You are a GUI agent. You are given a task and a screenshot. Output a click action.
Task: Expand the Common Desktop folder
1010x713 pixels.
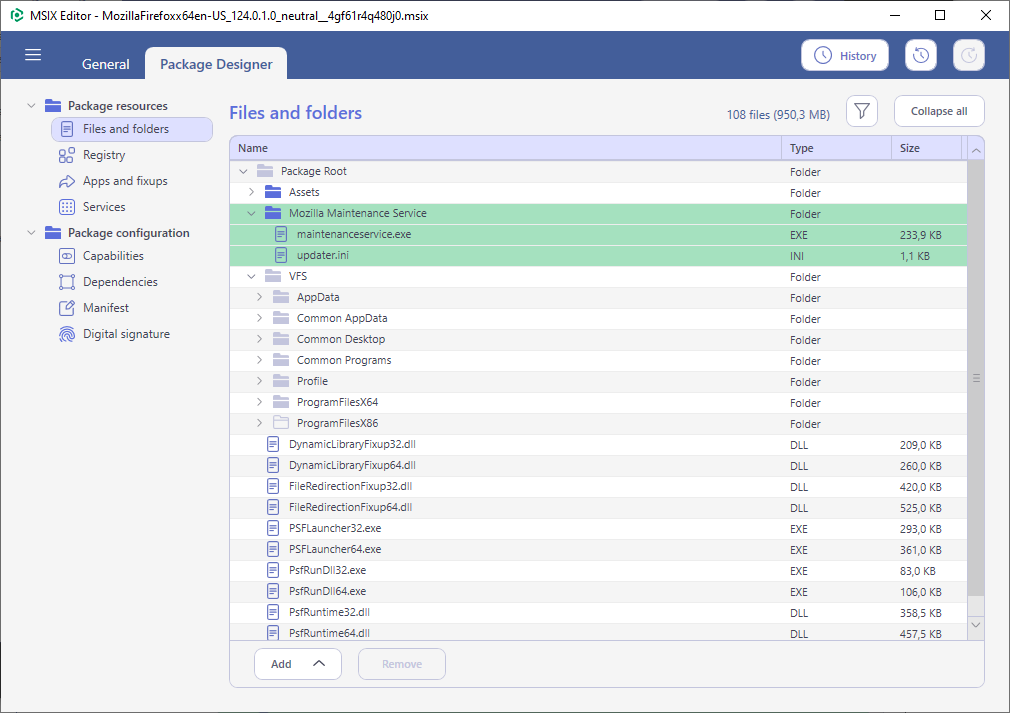tap(259, 339)
